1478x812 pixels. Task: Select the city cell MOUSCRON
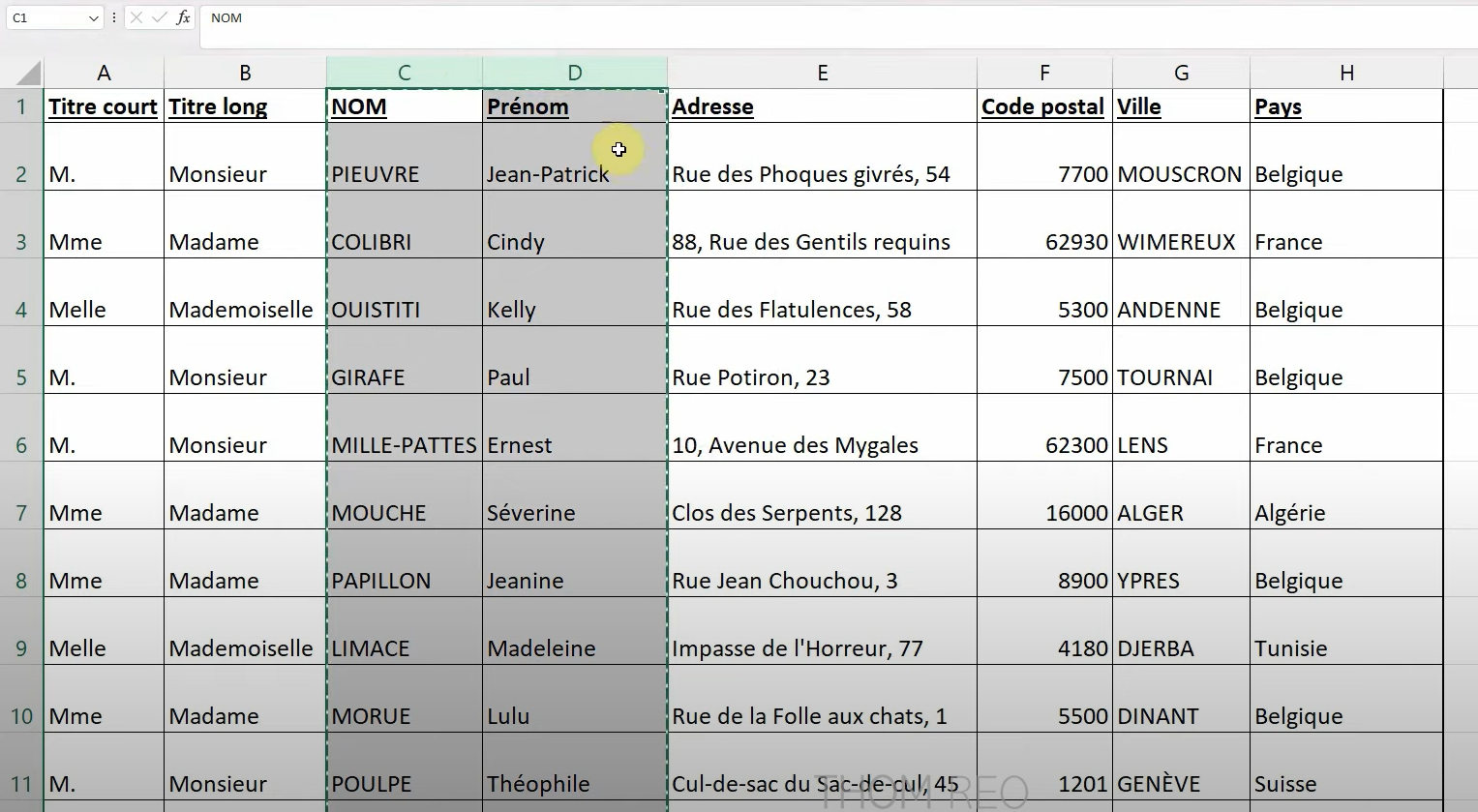pyautogui.click(x=1181, y=157)
